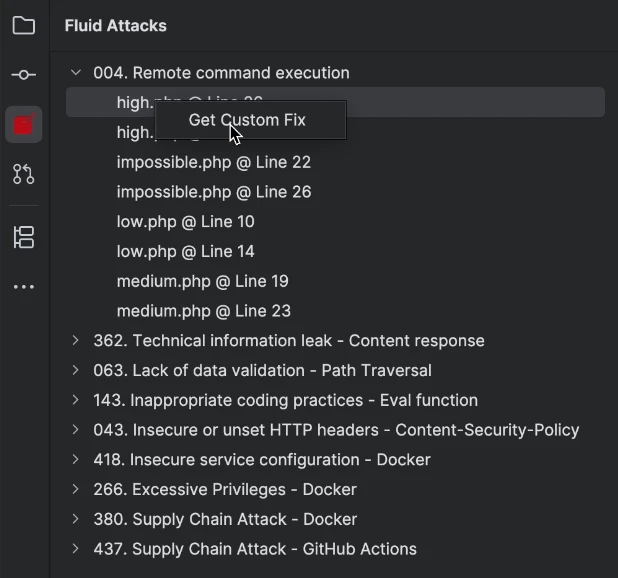
Task: Expand 437. Supply Chain Attack - GitHub Actions
Action: [76, 549]
